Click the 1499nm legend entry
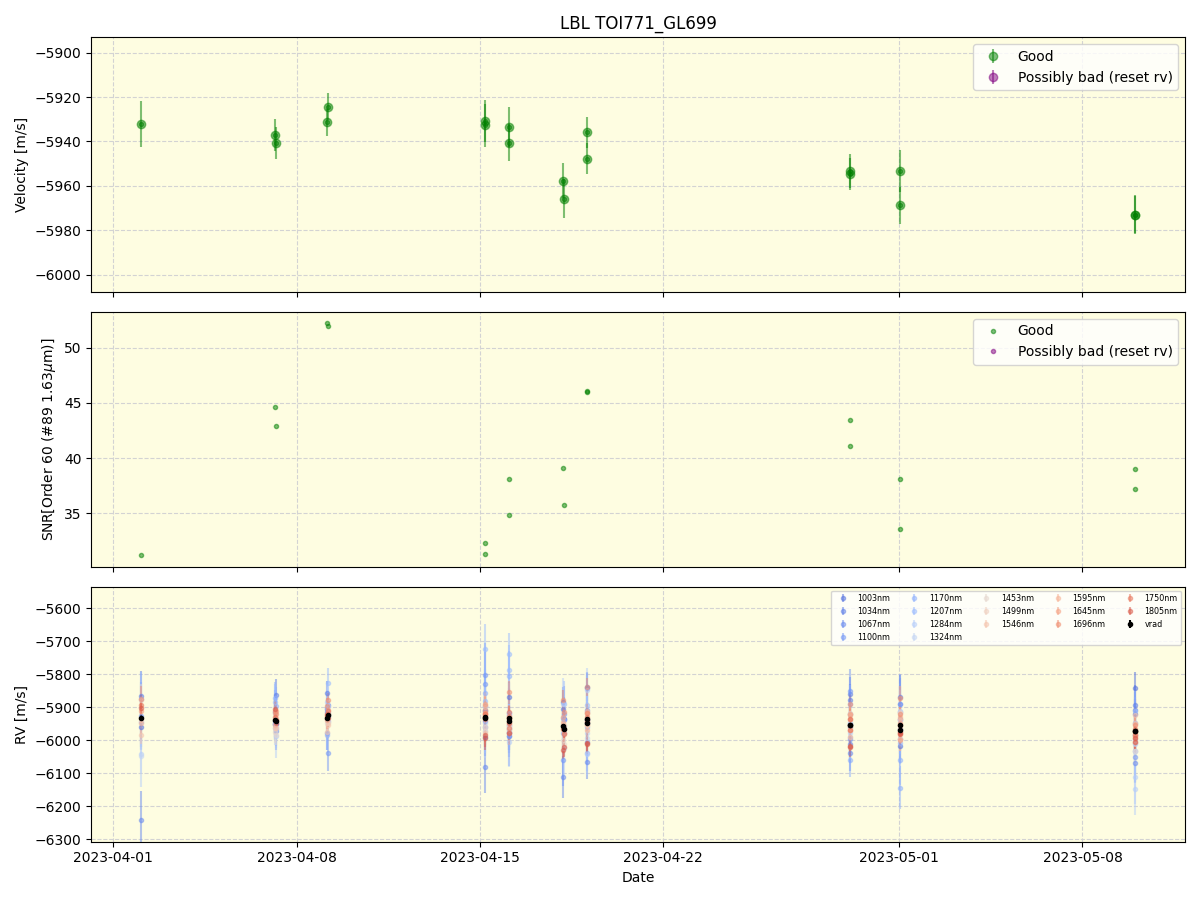This screenshot has width=1200, height=900. coord(1017,611)
